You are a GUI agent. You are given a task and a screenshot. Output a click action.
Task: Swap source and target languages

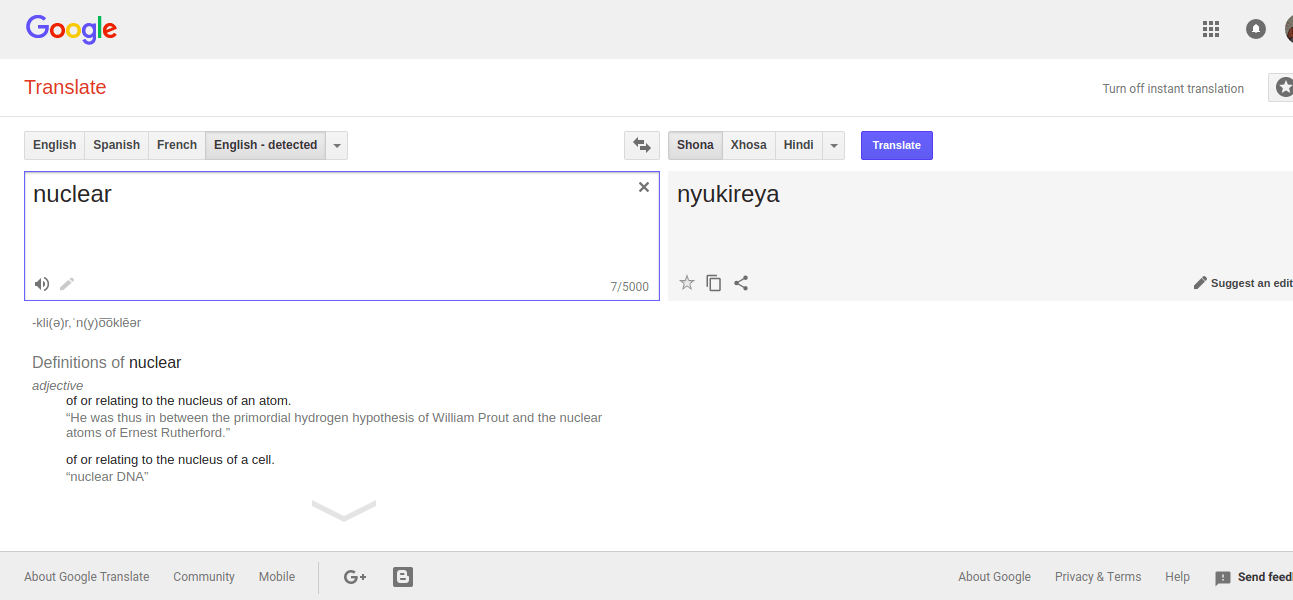[x=642, y=145]
